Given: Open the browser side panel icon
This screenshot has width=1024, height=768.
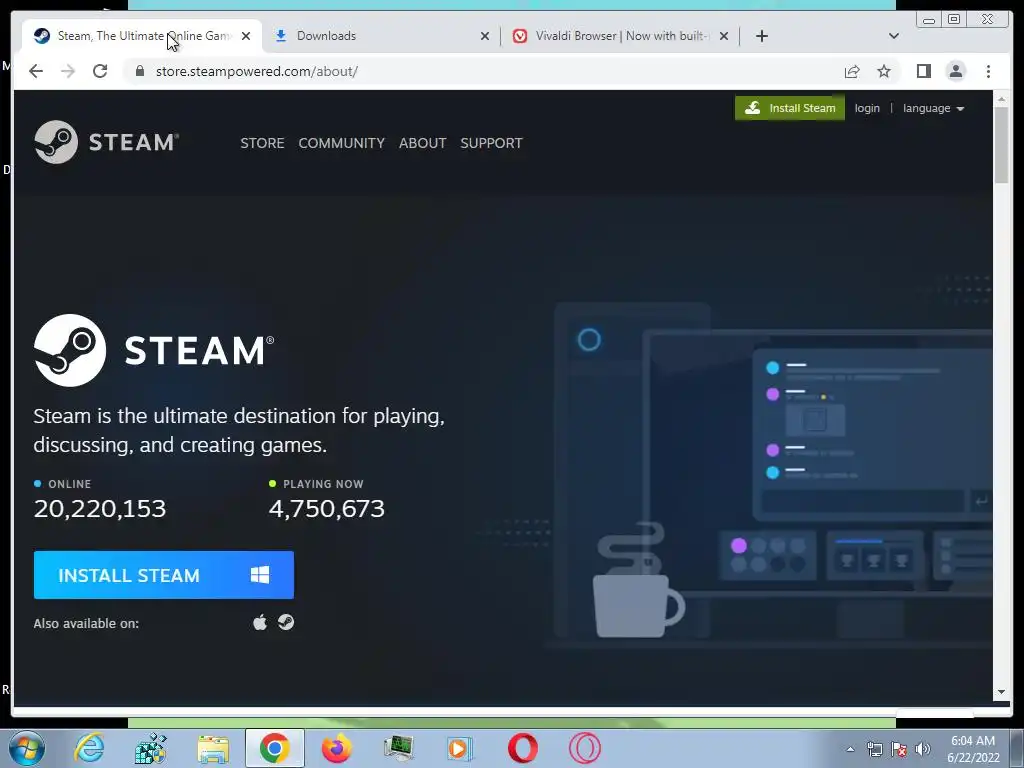Looking at the screenshot, I should click(x=923, y=71).
